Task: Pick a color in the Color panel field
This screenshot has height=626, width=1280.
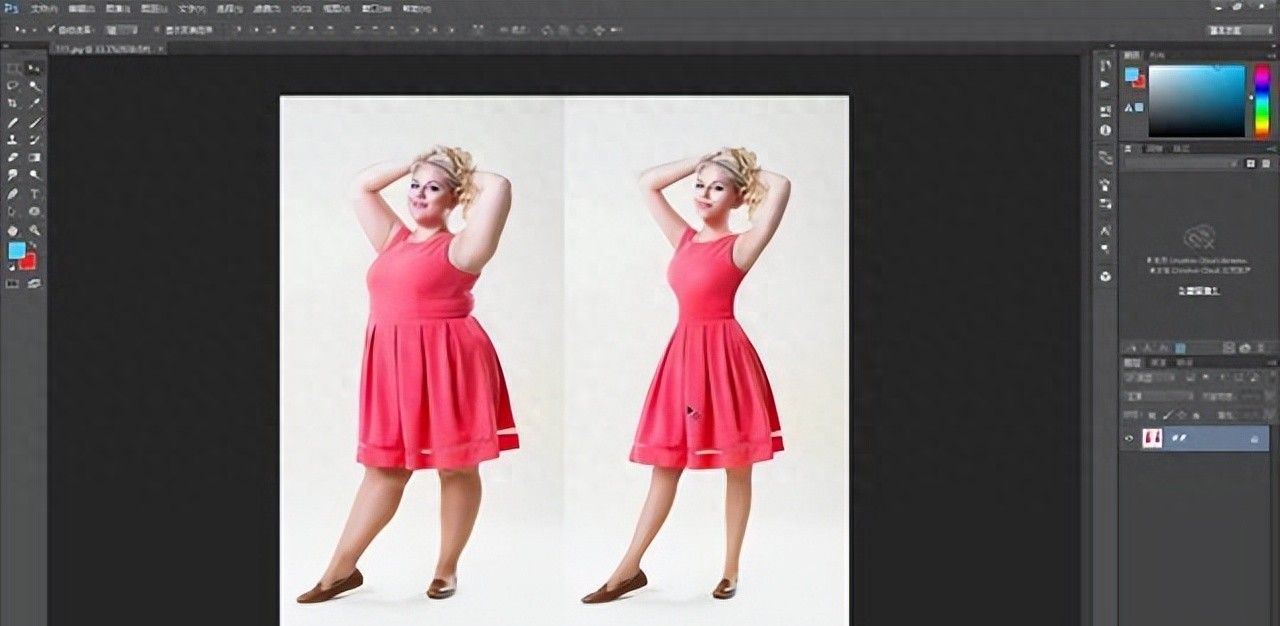Action: point(1197,101)
